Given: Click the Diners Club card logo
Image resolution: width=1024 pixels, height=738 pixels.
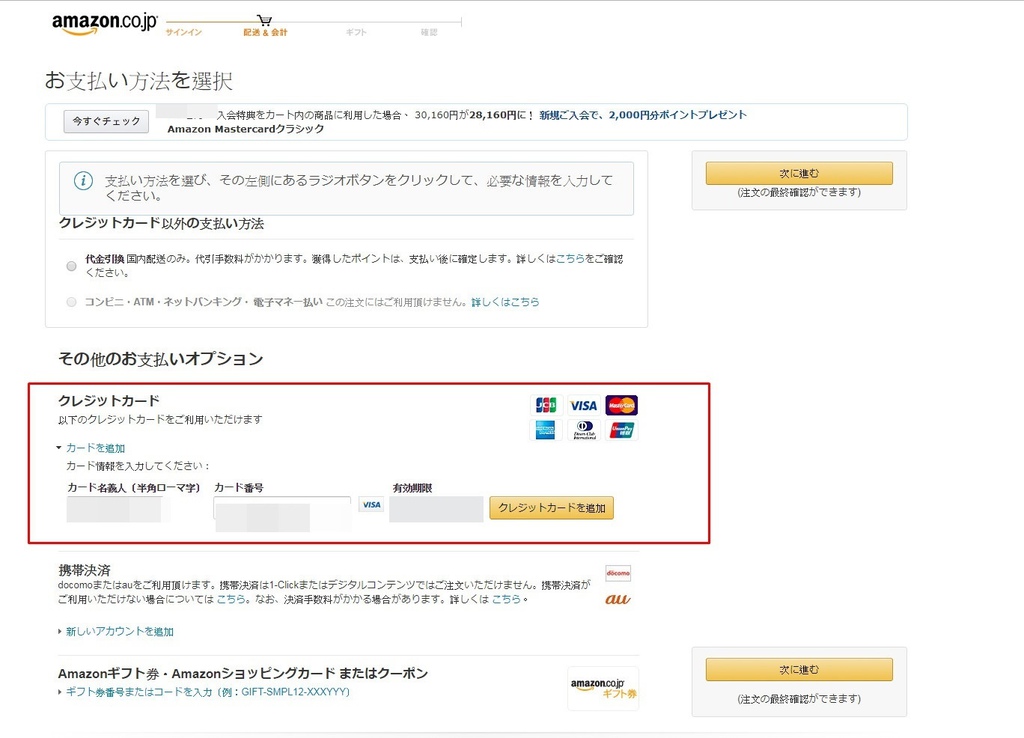Looking at the screenshot, I should tap(584, 430).
